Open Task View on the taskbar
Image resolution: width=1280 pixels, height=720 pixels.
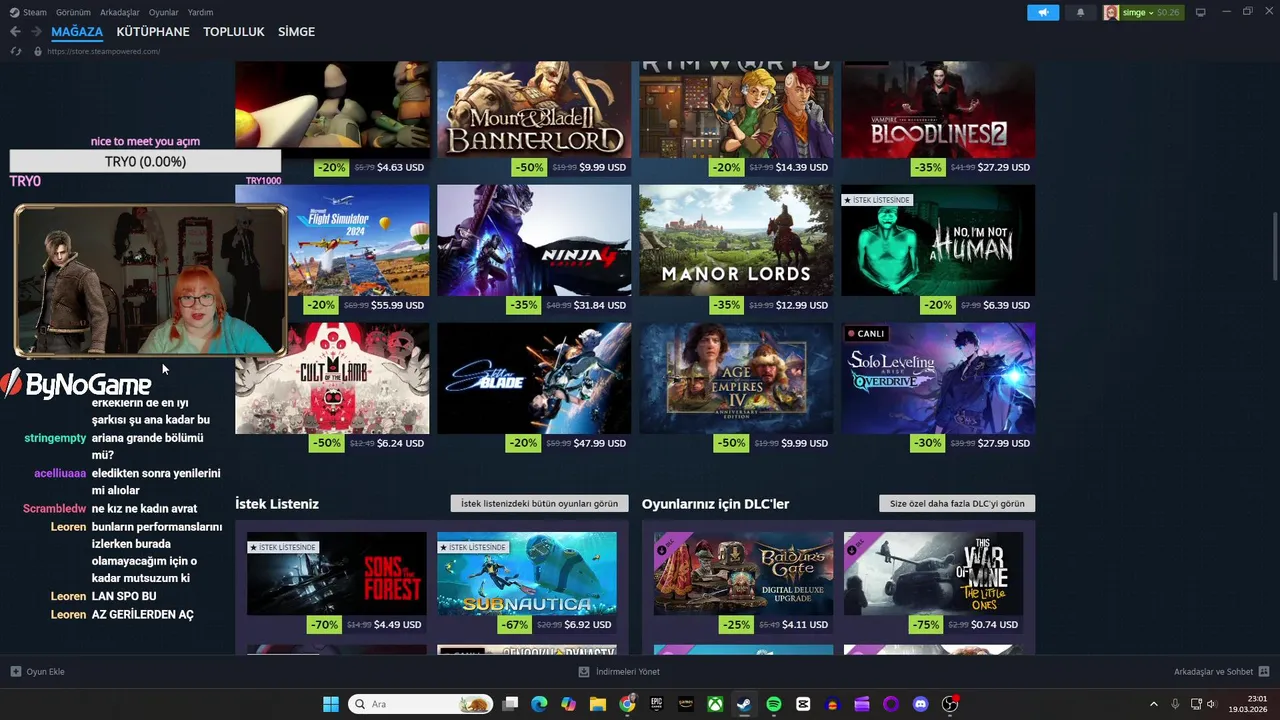click(x=510, y=704)
